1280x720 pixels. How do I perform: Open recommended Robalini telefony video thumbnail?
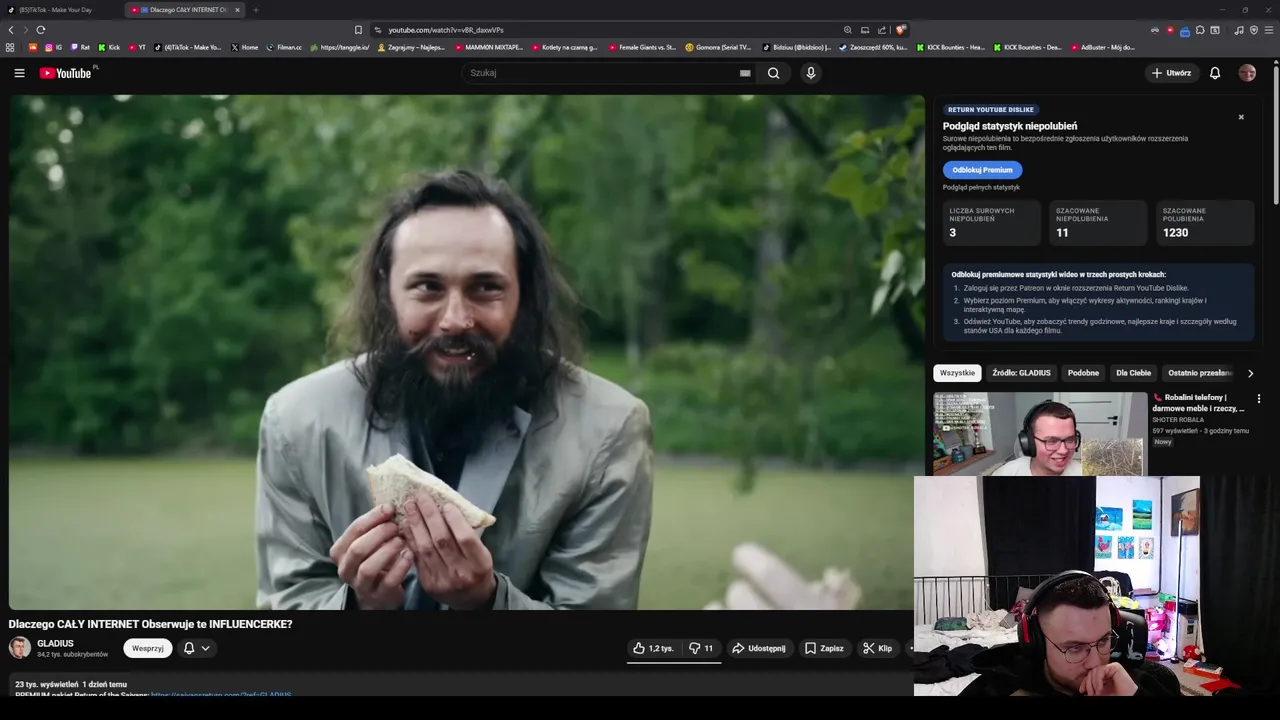[x=1040, y=433]
